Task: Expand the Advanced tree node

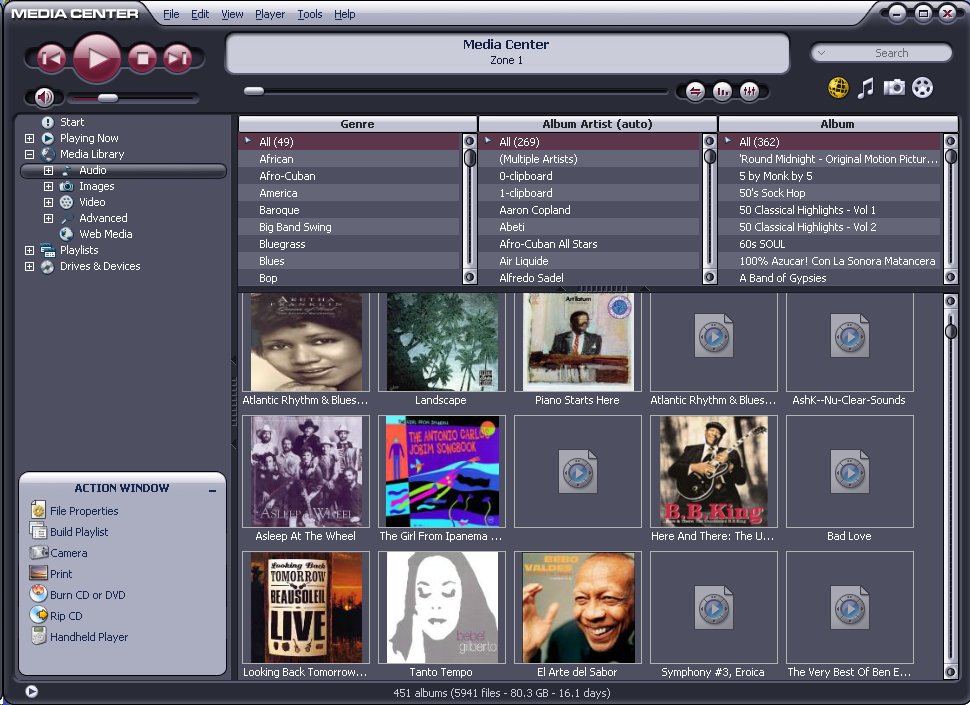Action: coord(48,218)
